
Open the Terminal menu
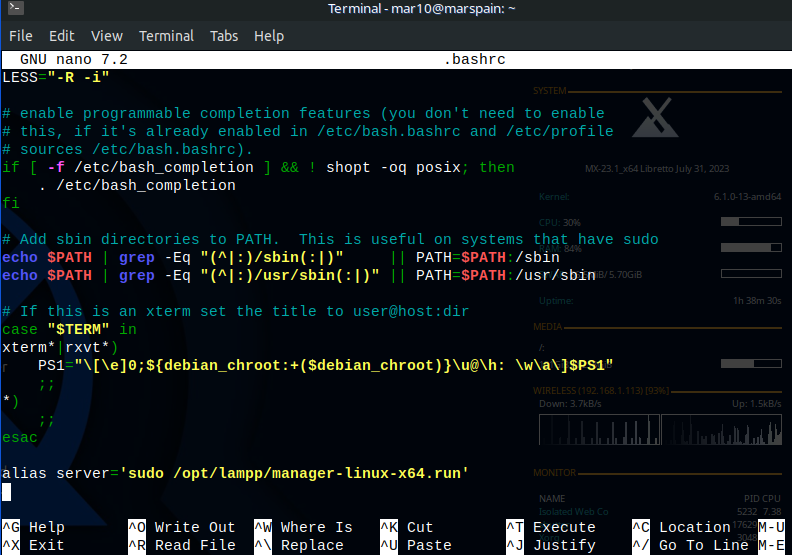tap(166, 35)
